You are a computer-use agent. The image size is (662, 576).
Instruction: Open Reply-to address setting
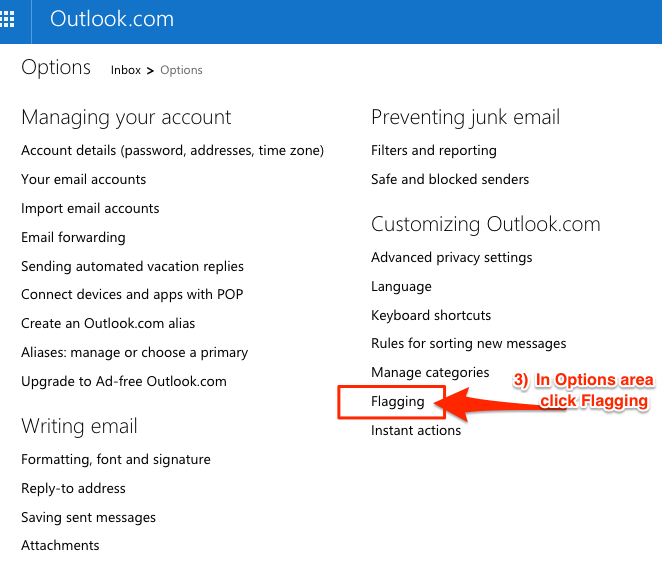click(x=73, y=489)
